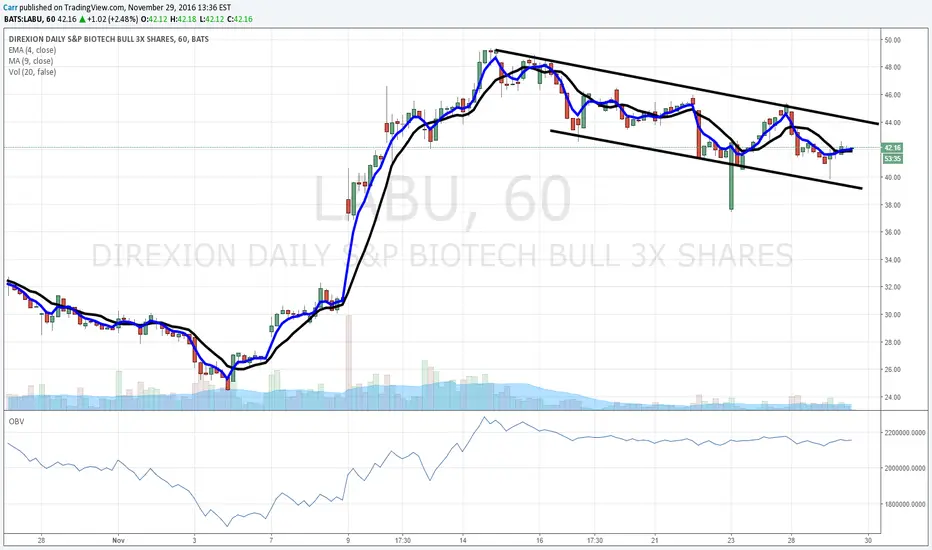Click the 26.00 price axis label

892,369
